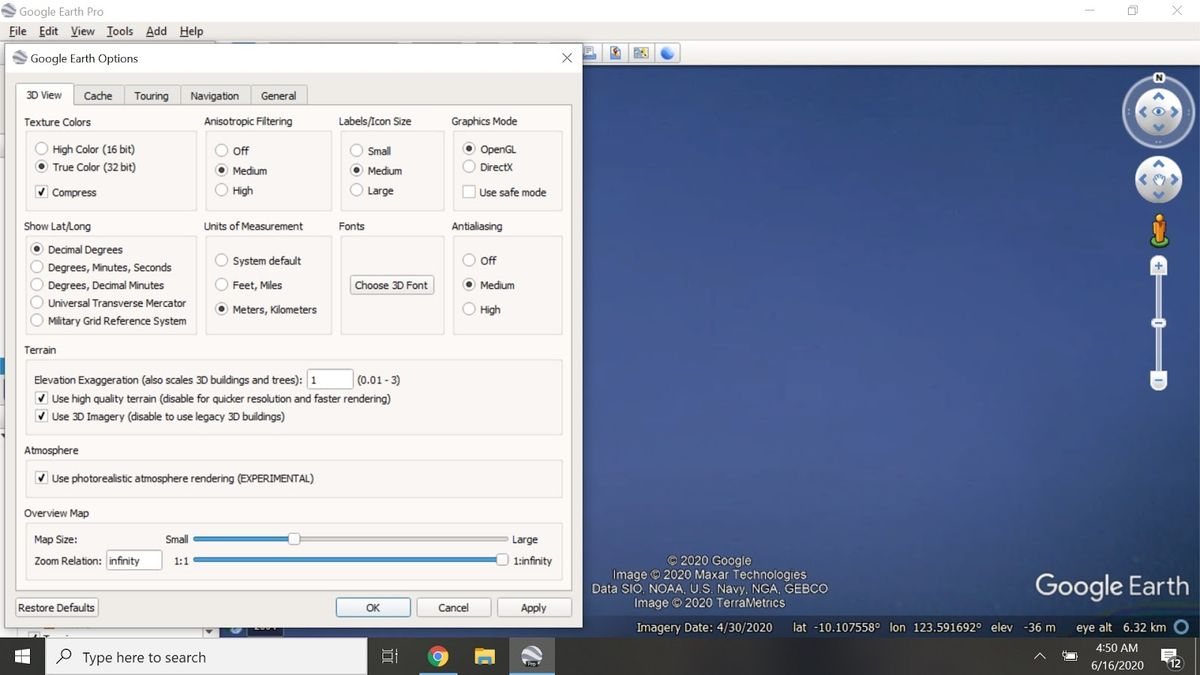Click the hand icon in Move joystick
This screenshot has width=1200, height=675.
pos(1159,180)
